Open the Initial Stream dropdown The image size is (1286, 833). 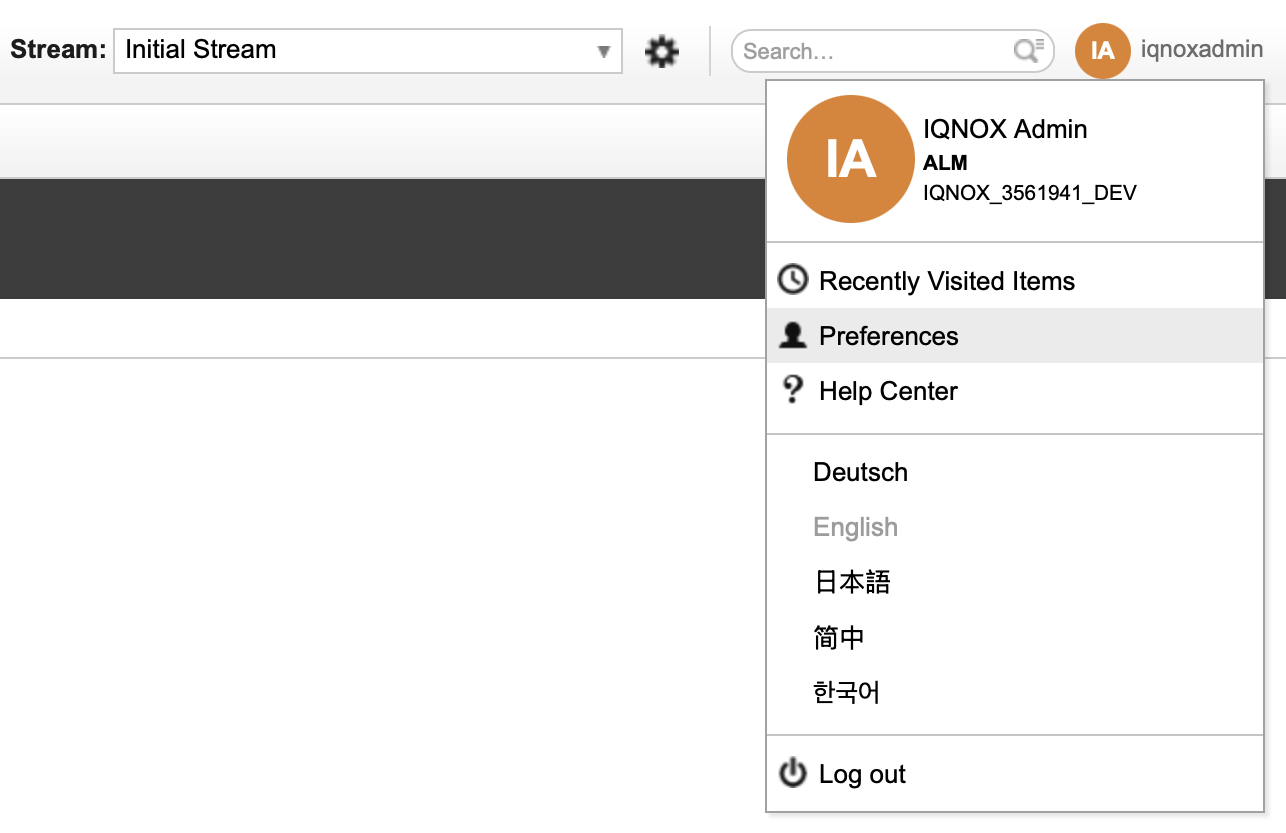tap(368, 51)
